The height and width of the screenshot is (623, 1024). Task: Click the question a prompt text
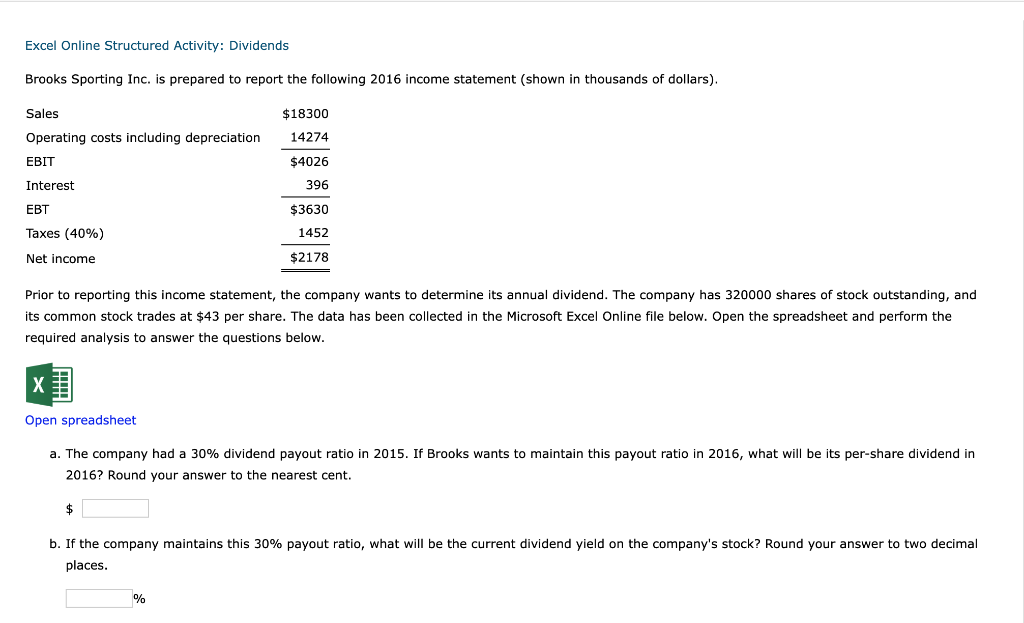coord(500,453)
